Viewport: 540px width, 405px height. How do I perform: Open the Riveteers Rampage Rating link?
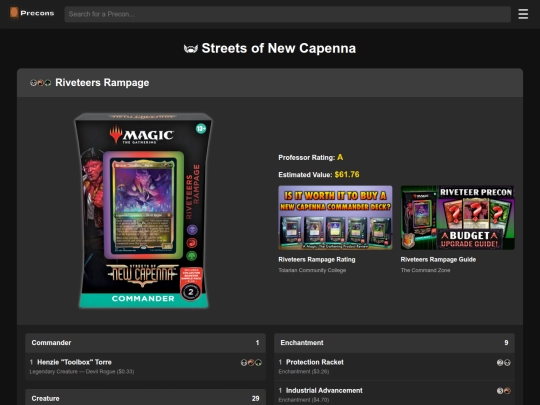tap(317, 259)
